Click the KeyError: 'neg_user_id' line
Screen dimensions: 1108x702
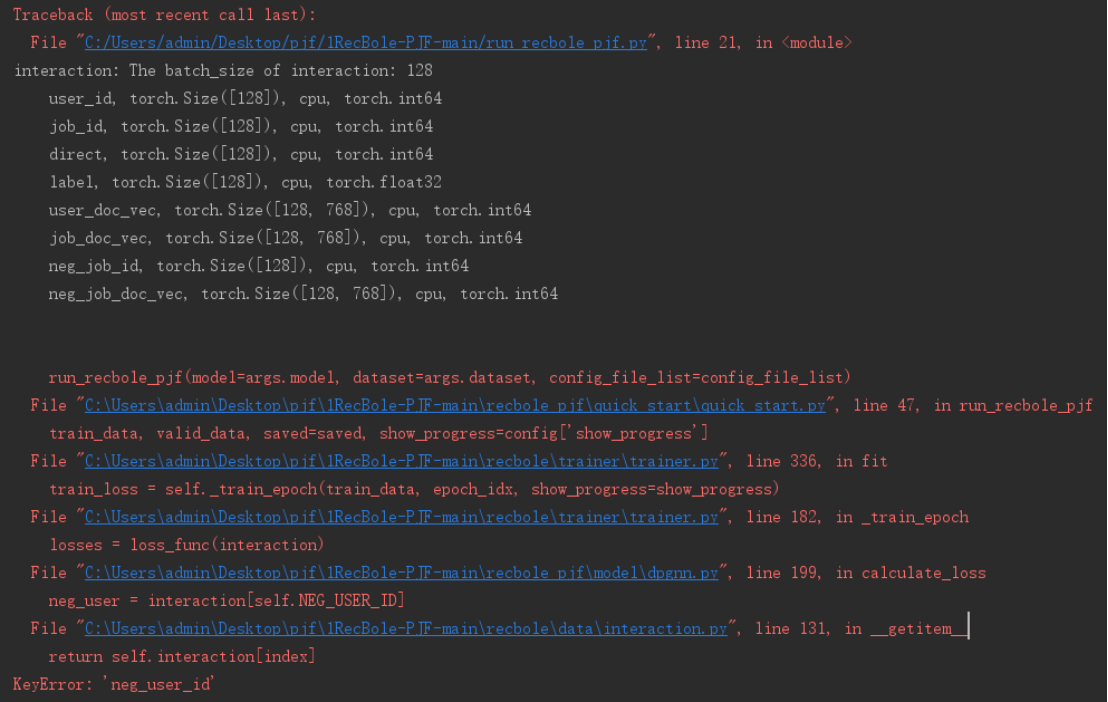click(114, 684)
